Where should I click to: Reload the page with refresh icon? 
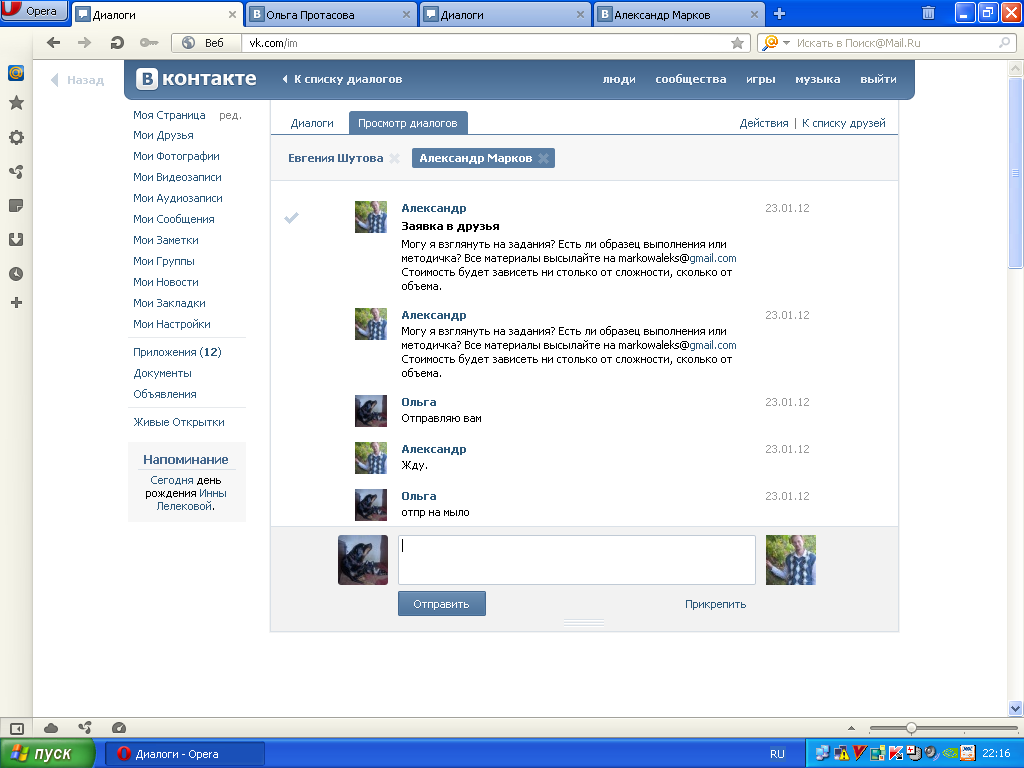pyautogui.click(x=117, y=42)
